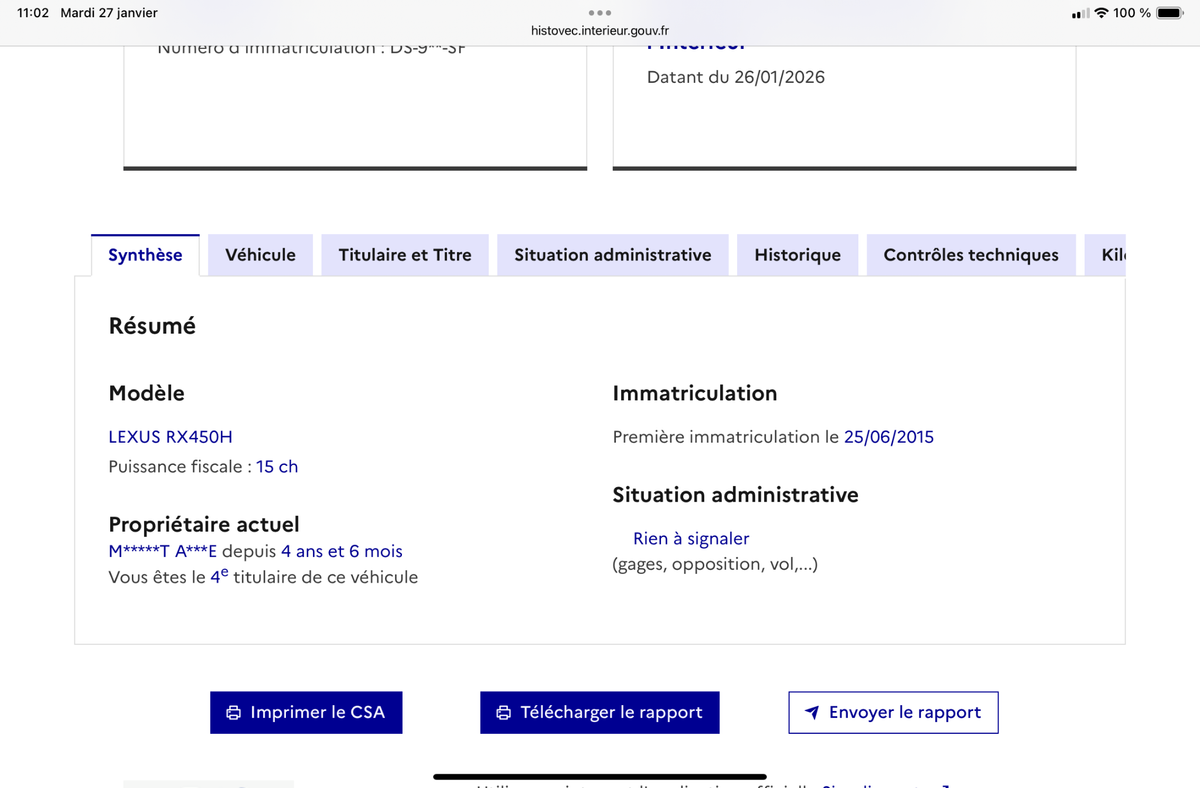1200x788 pixels.
Task: Open the Synthèse tab
Action: [x=145, y=255]
